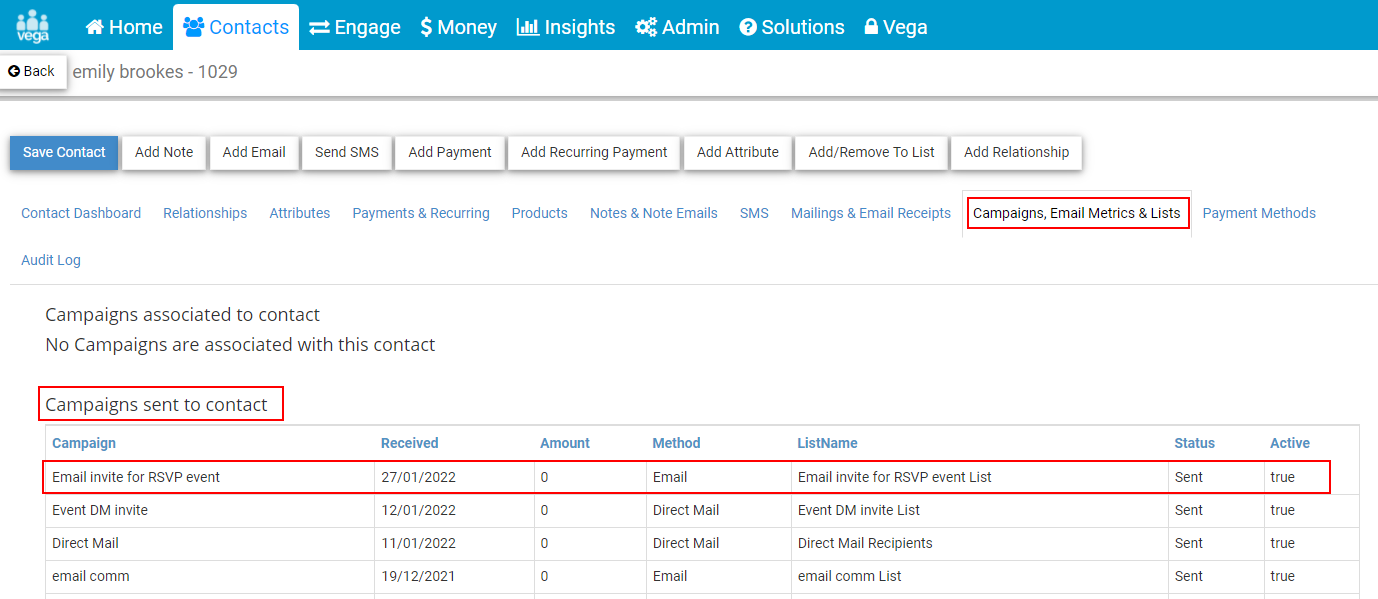
Task: Open the Mailings & Email Receipts tab
Action: pyautogui.click(x=871, y=213)
